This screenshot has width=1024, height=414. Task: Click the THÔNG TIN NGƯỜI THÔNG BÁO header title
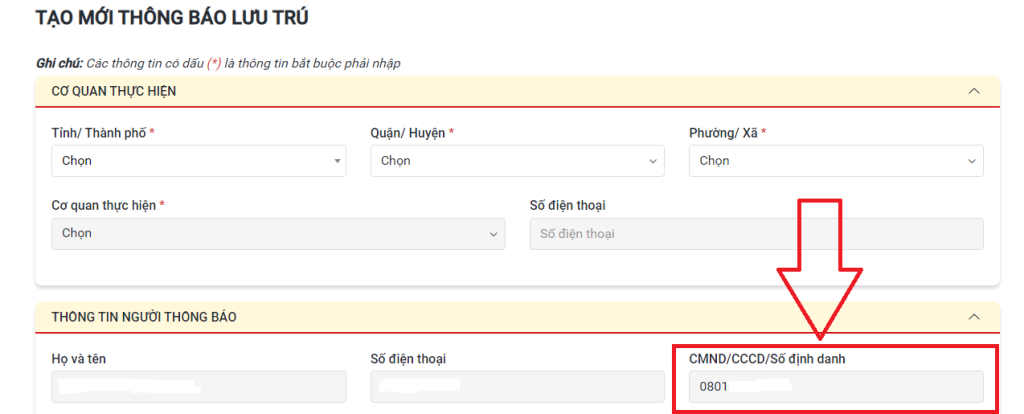[144, 317]
